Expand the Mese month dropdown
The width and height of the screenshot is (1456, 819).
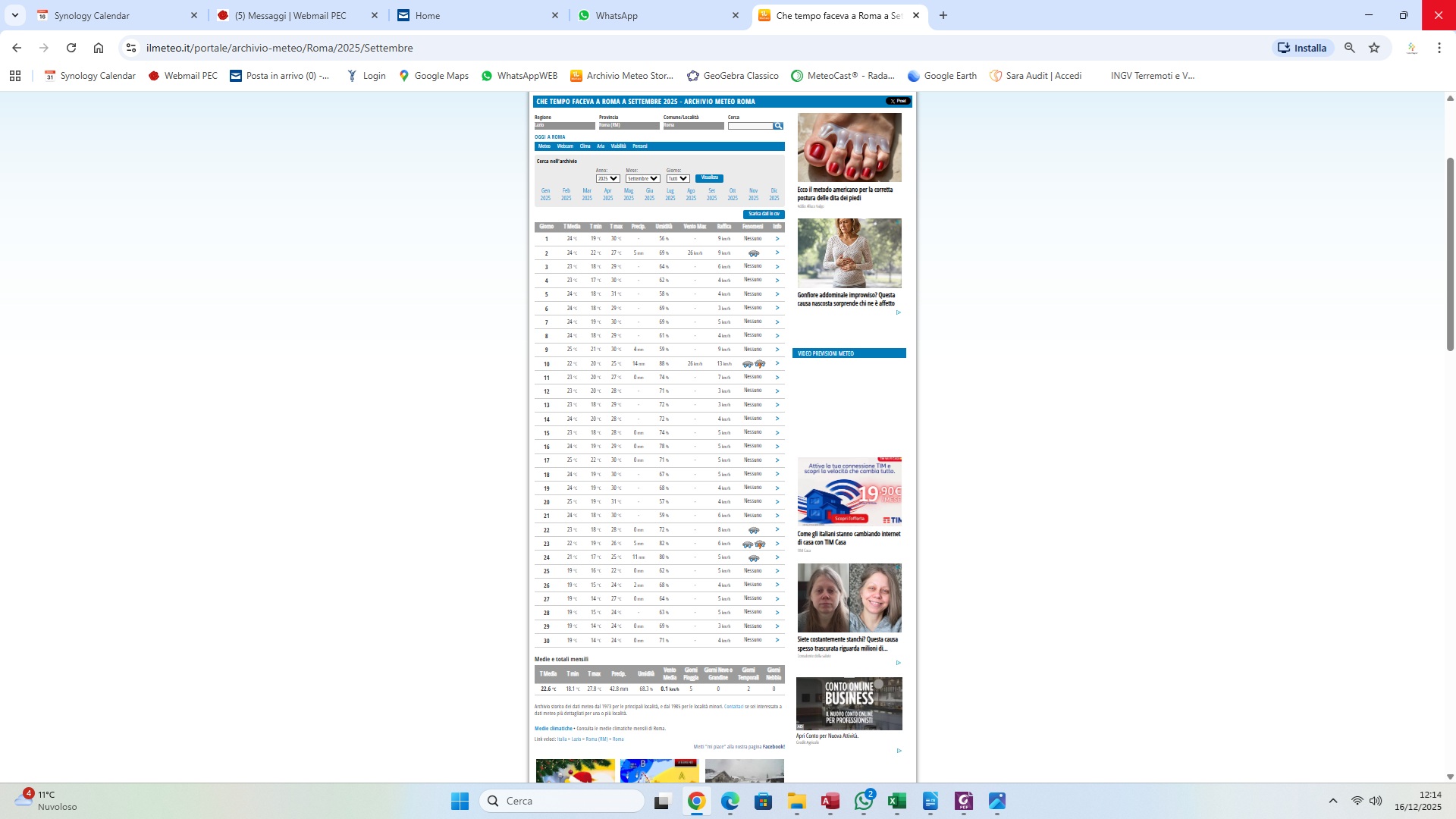[x=642, y=179]
